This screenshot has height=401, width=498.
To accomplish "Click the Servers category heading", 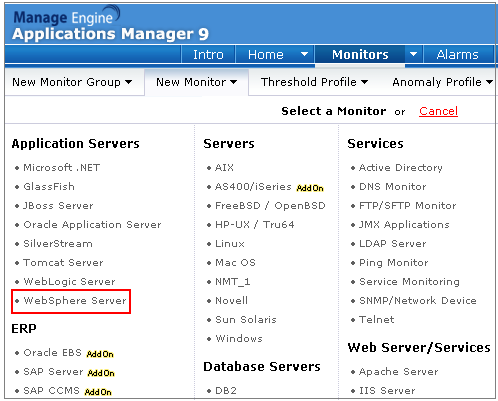I will pos(229,144).
